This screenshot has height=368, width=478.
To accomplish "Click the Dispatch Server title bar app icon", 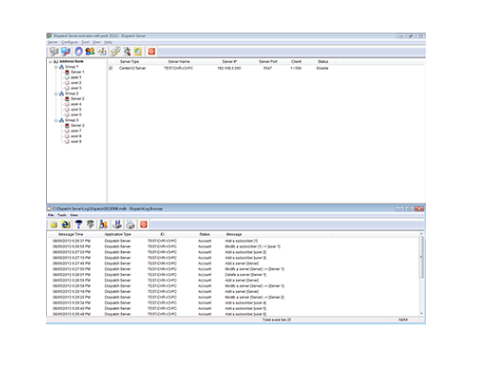I will [49, 36].
